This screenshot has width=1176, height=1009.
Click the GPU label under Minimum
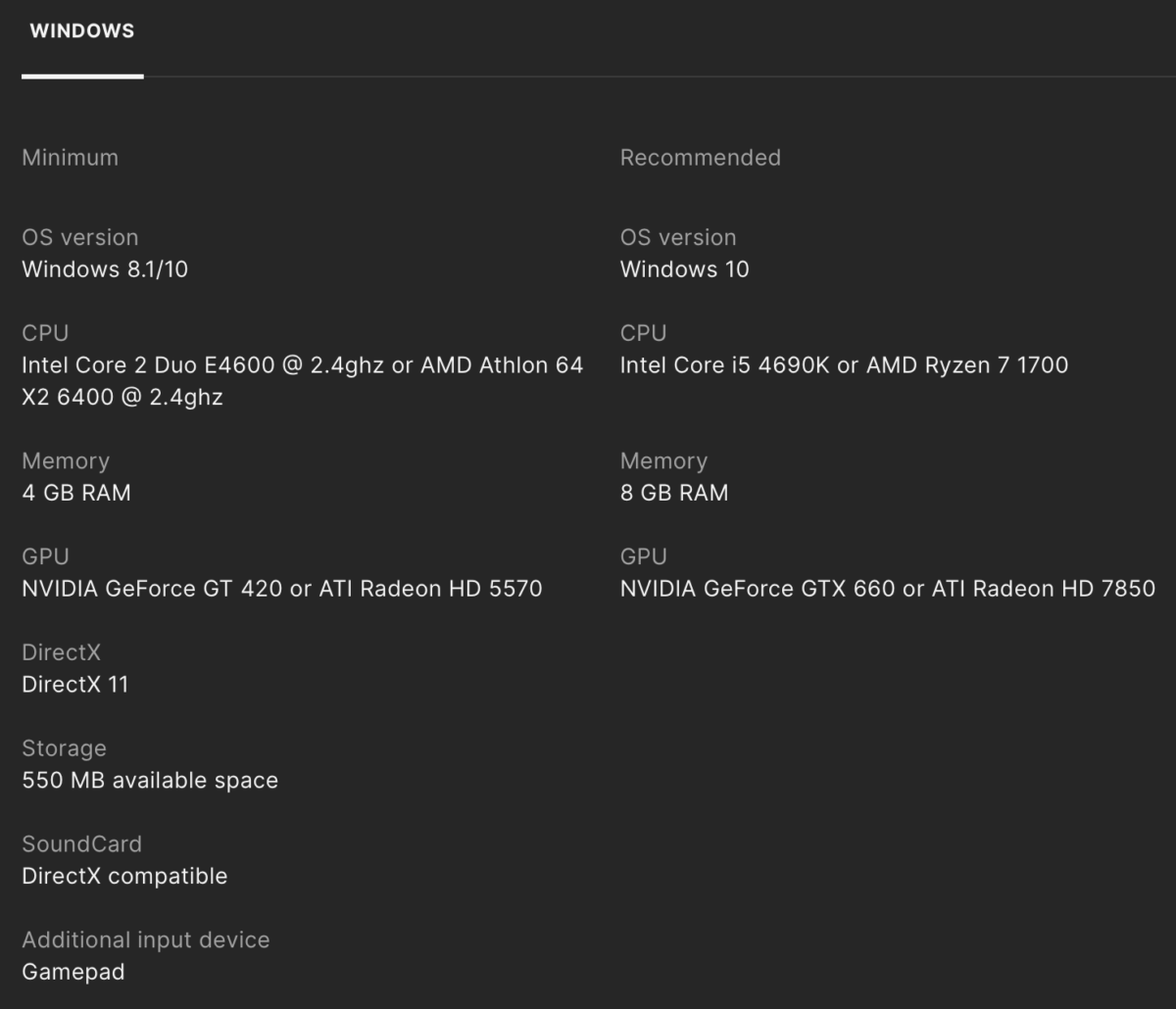point(45,556)
